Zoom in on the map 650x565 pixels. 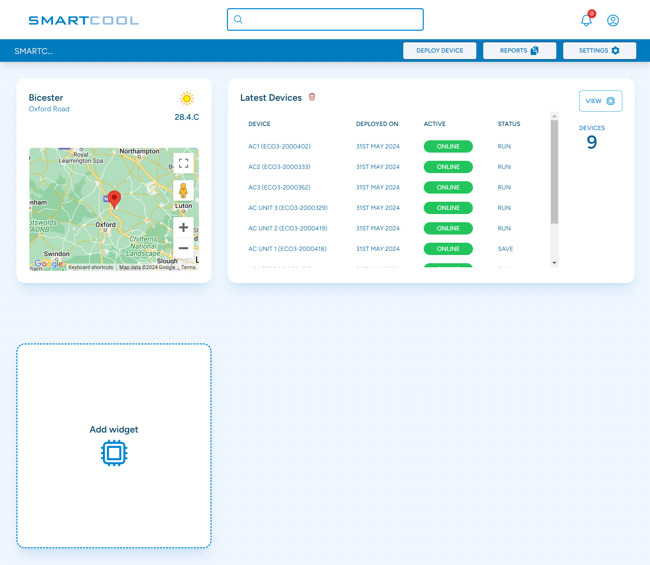click(x=183, y=228)
